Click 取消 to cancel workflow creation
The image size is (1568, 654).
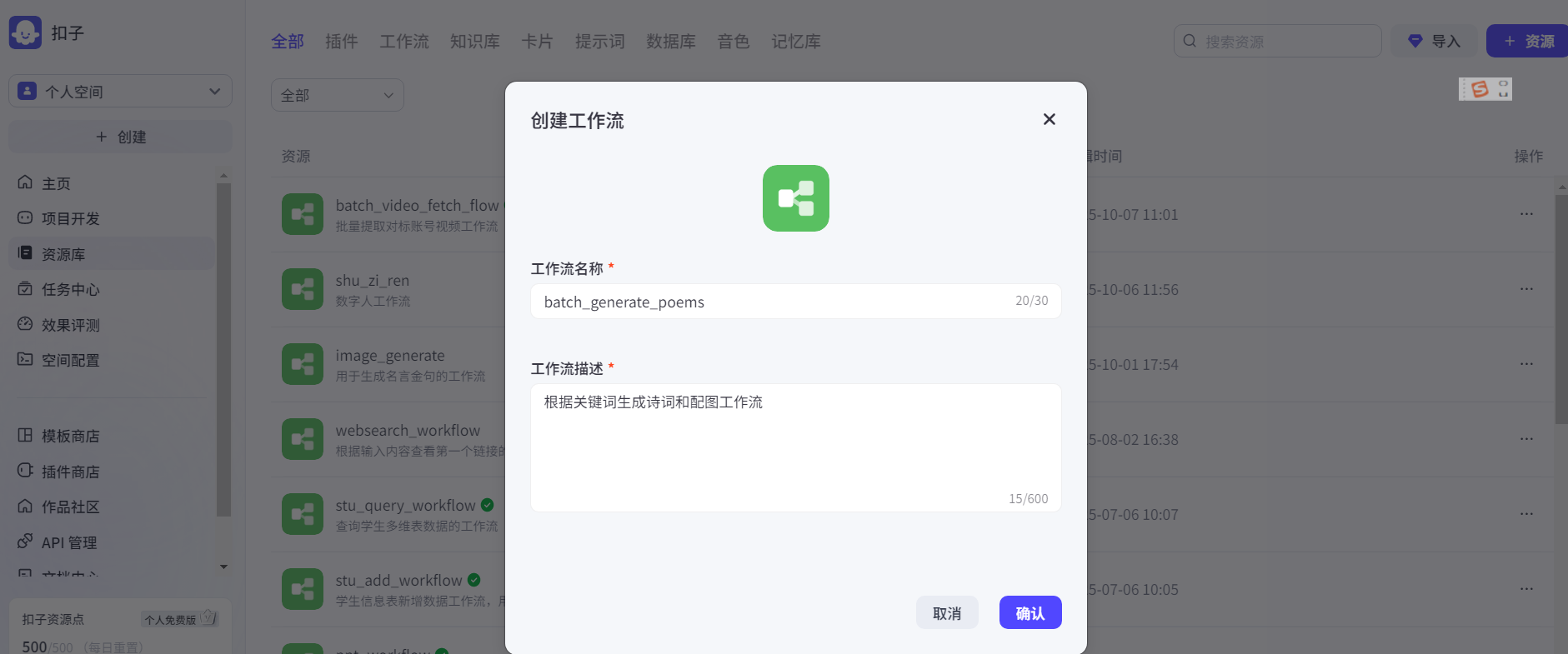(x=947, y=613)
